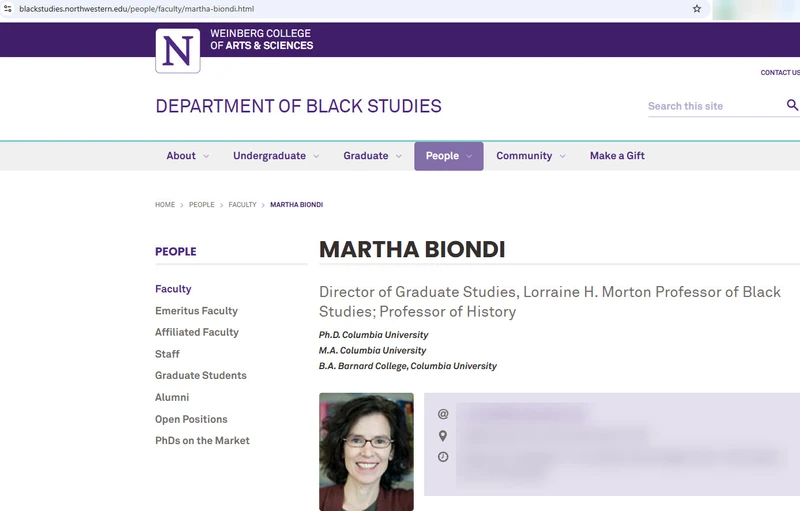Click the location pin icon

tap(443, 436)
